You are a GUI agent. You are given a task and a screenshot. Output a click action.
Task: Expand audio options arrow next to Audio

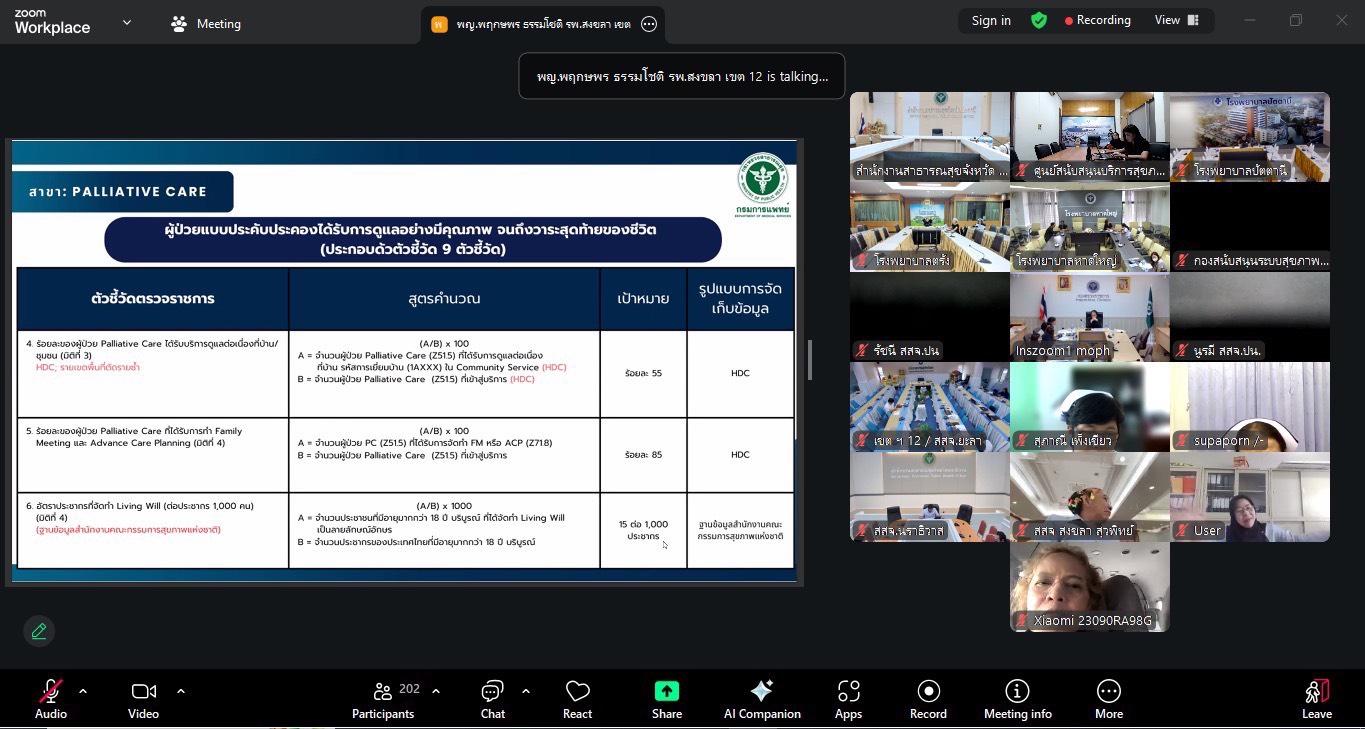pos(83,690)
